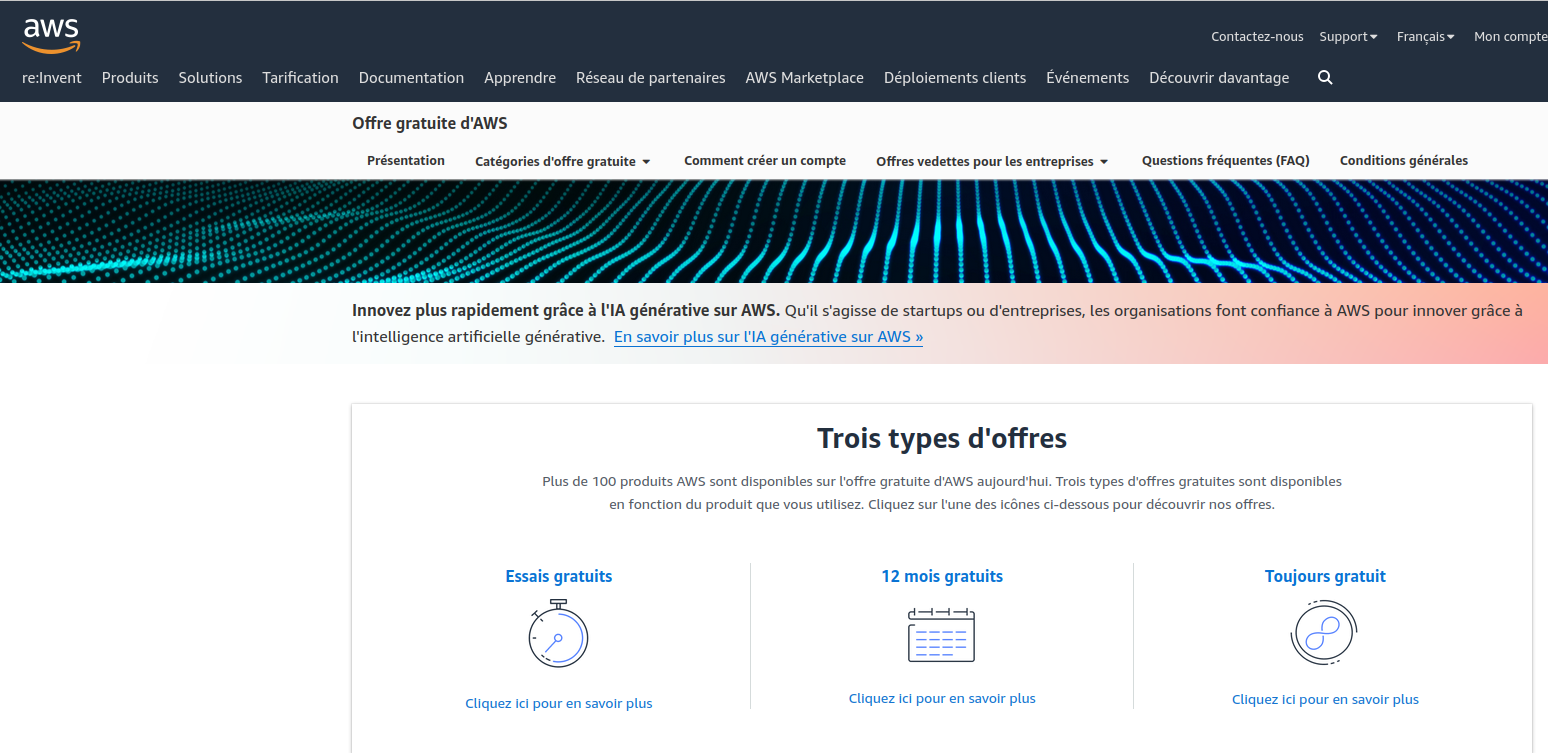The image size is (1548, 753).
Task: Click the calendar icon for 12 mois gratuits
Action: [x=941, y=634]
